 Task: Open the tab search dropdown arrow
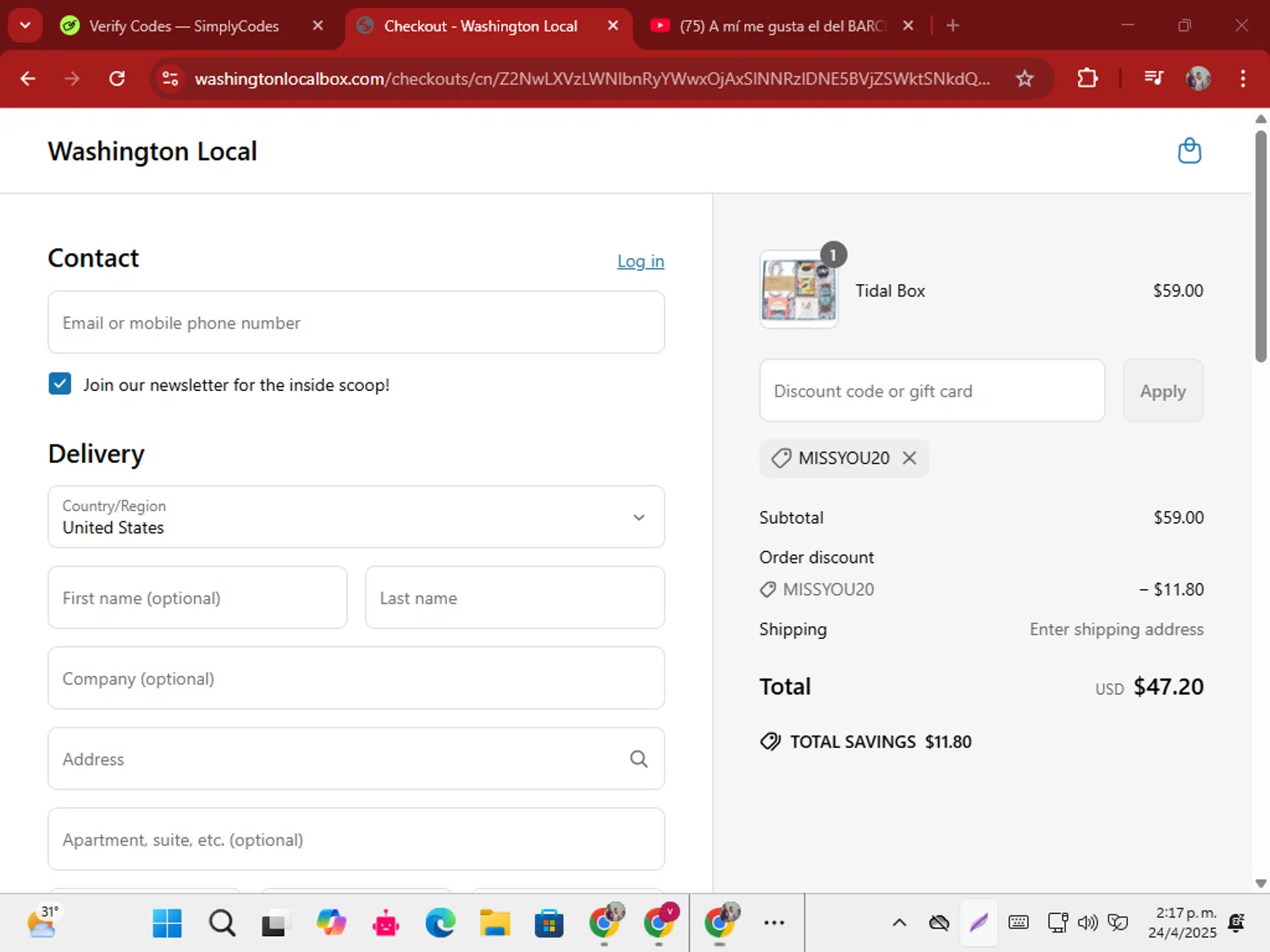(x=25, y=25)
